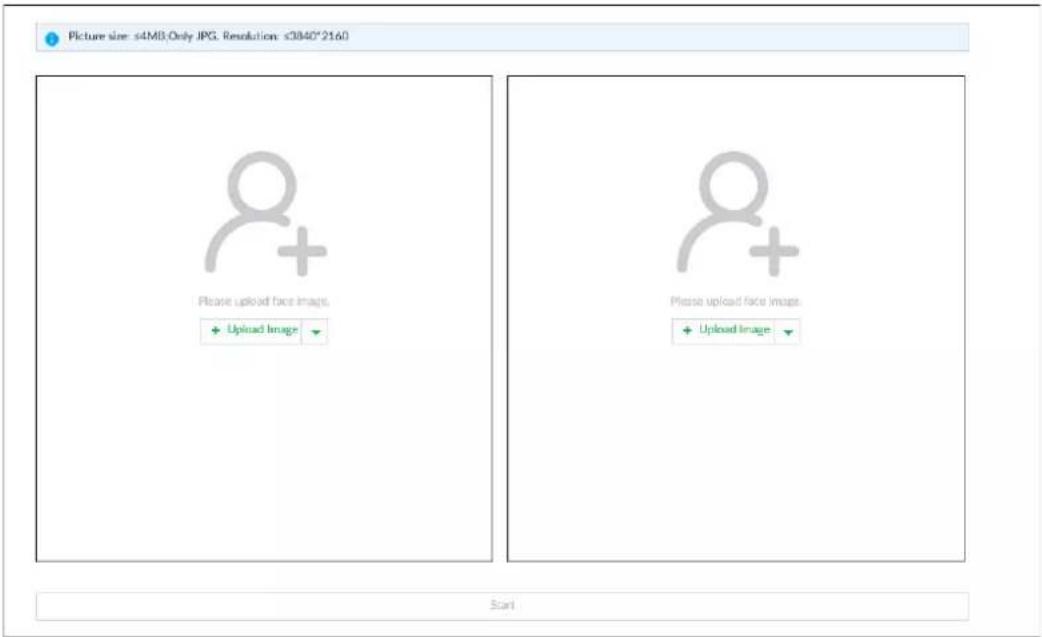1042x637 pixels.
Task: Click the blue info icon in the notice bar
Action: click(52, 39)
